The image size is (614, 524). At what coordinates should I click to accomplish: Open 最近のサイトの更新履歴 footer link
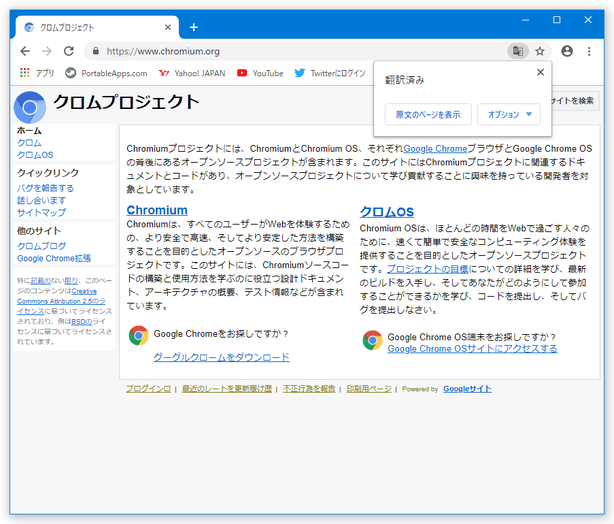227,389
